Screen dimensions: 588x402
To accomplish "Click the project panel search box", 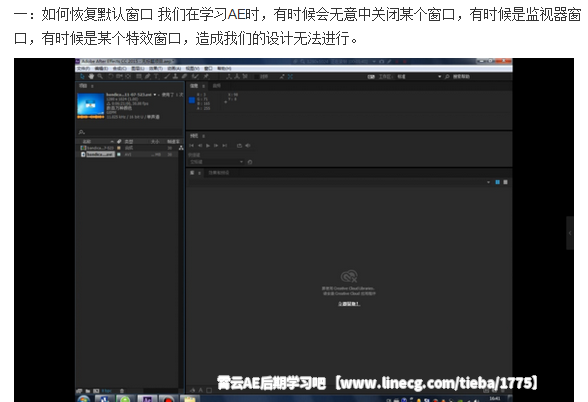I will pos(129,132).
